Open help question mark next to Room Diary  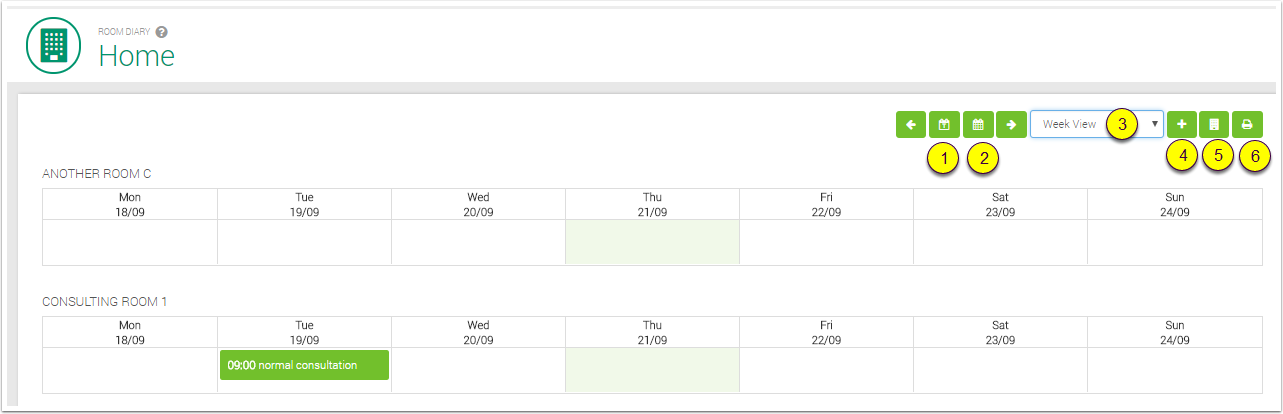click(x=162, y=32)
